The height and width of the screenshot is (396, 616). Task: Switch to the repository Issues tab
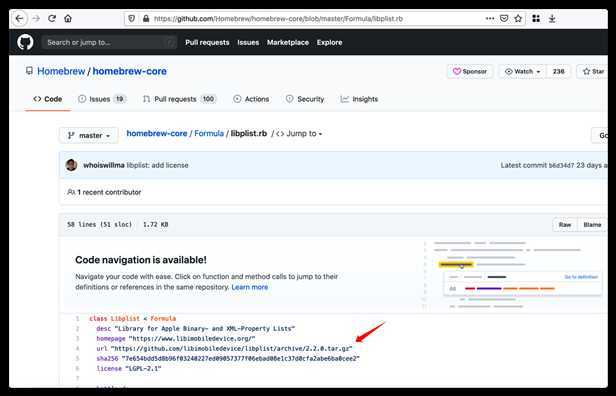pos(102,99)
